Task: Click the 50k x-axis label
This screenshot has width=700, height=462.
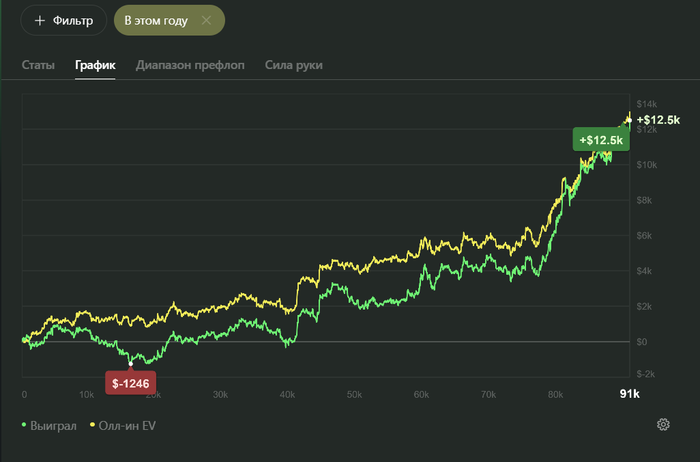Action: click(354, 395)
